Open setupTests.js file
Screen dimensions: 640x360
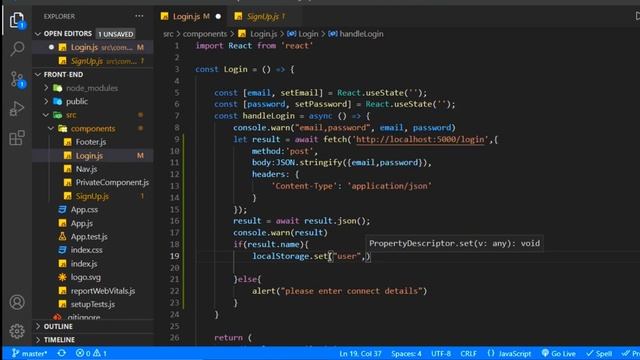[92, 304]
